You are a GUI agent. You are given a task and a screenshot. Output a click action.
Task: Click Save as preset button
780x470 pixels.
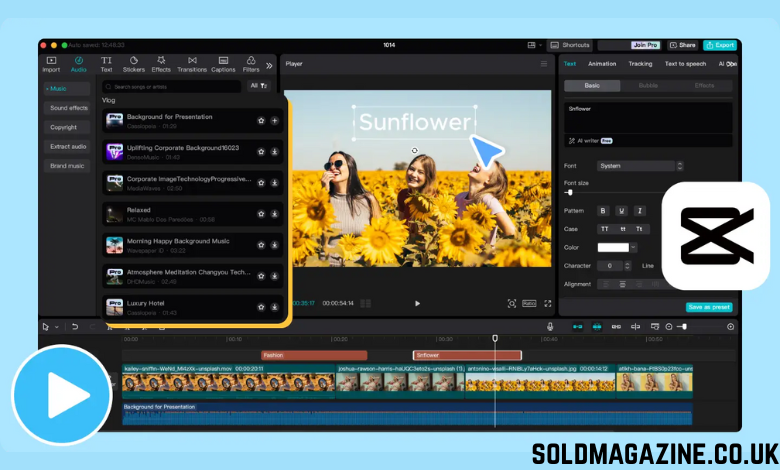tap(709, 307)
